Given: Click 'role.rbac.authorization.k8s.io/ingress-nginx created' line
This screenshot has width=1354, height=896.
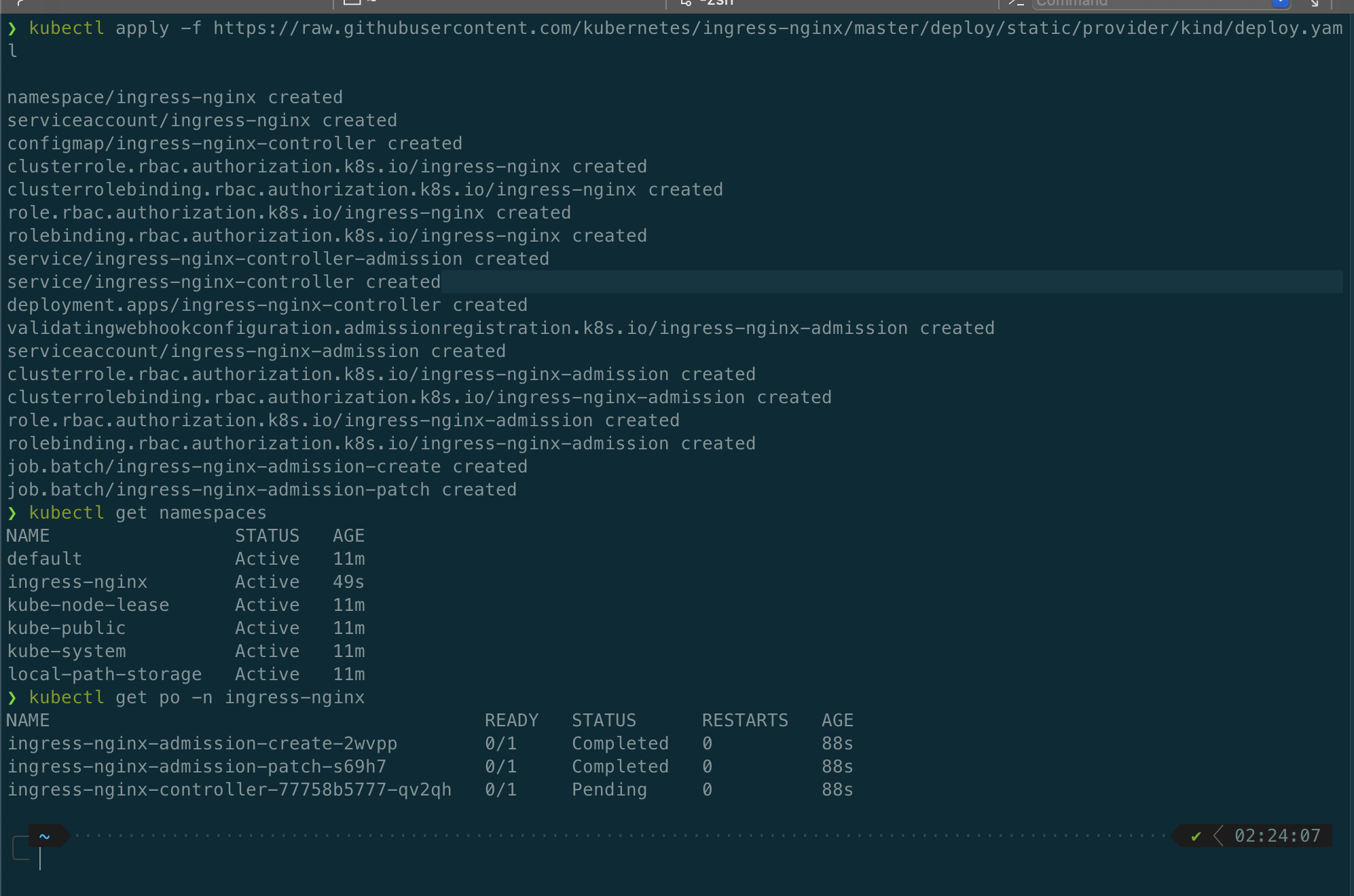Looking at the screenshot, I should 289,213.
